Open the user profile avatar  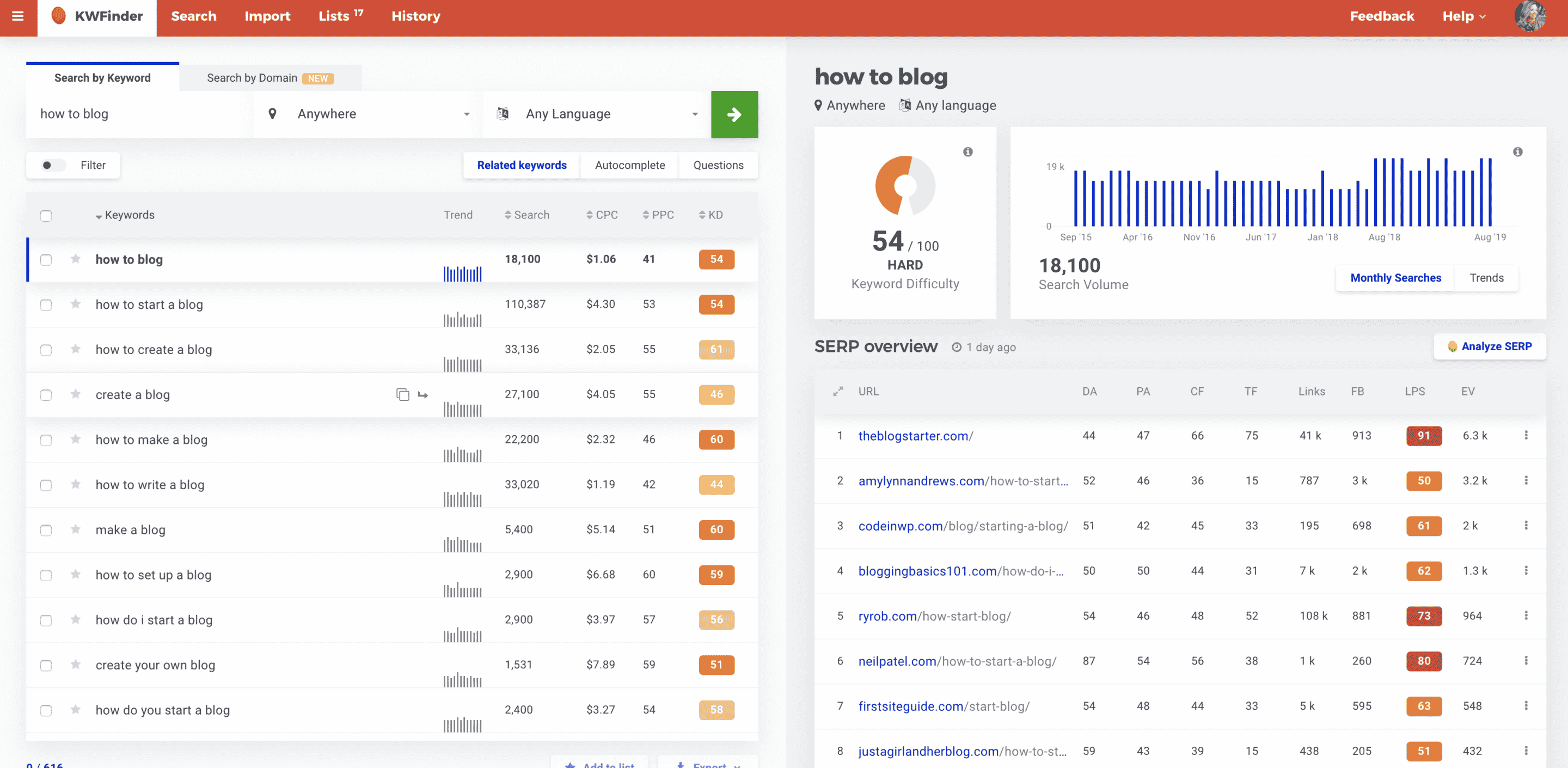point(1530,16)
